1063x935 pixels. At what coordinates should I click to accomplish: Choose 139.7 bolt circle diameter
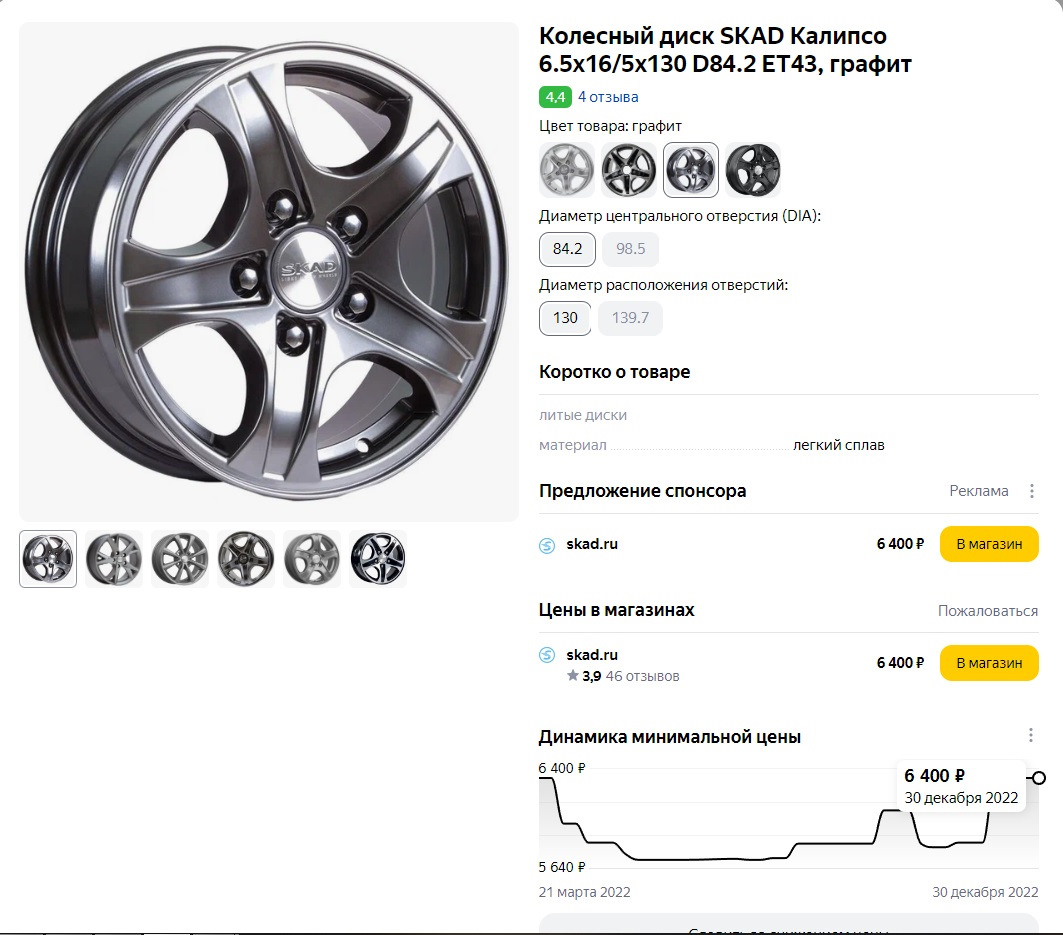coord(630,318)
